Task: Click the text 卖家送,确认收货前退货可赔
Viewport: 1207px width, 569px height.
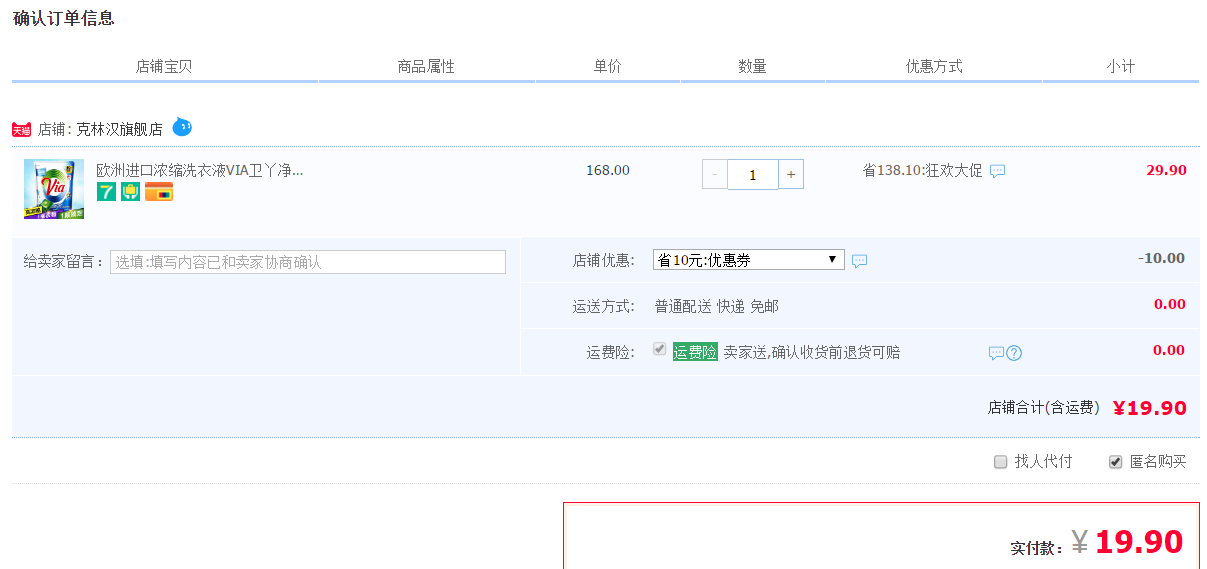Action: 812,352
